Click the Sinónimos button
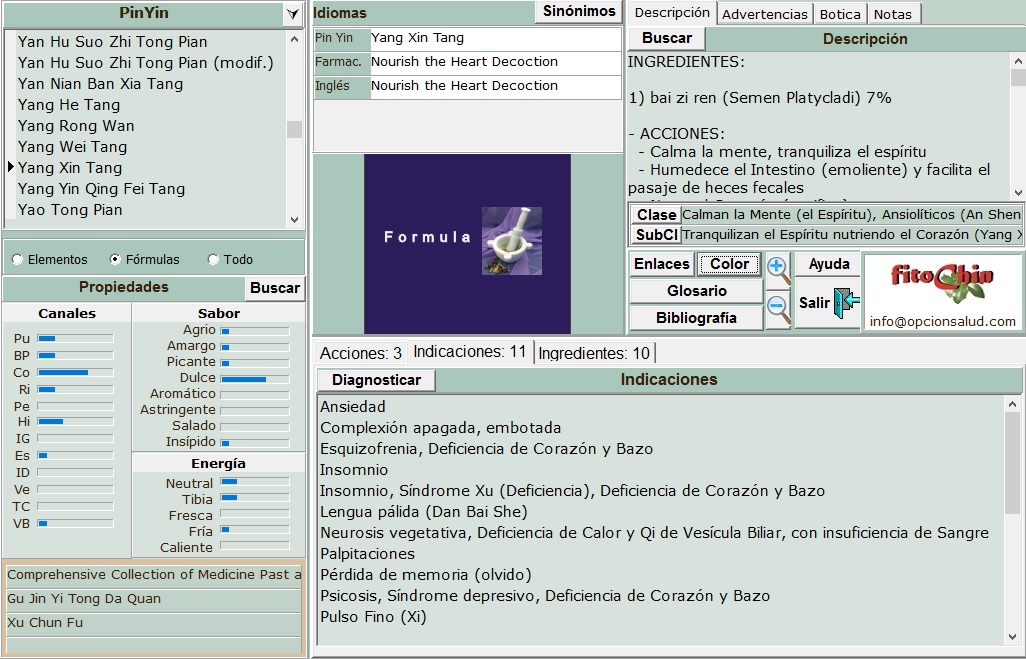 pyautogui.click(x=579, y=11)
